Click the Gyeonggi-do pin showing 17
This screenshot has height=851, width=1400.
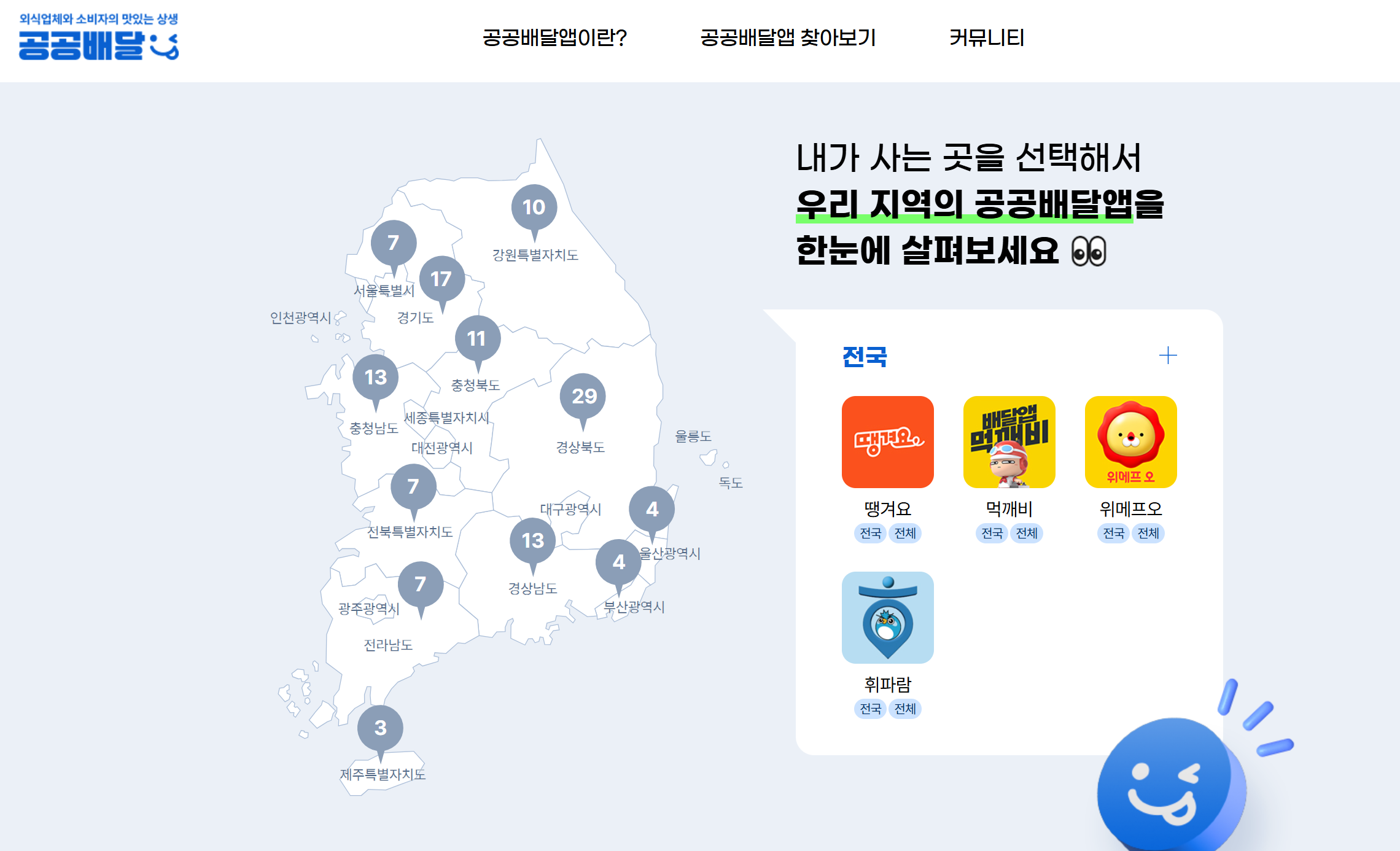[x=441, y=279]
